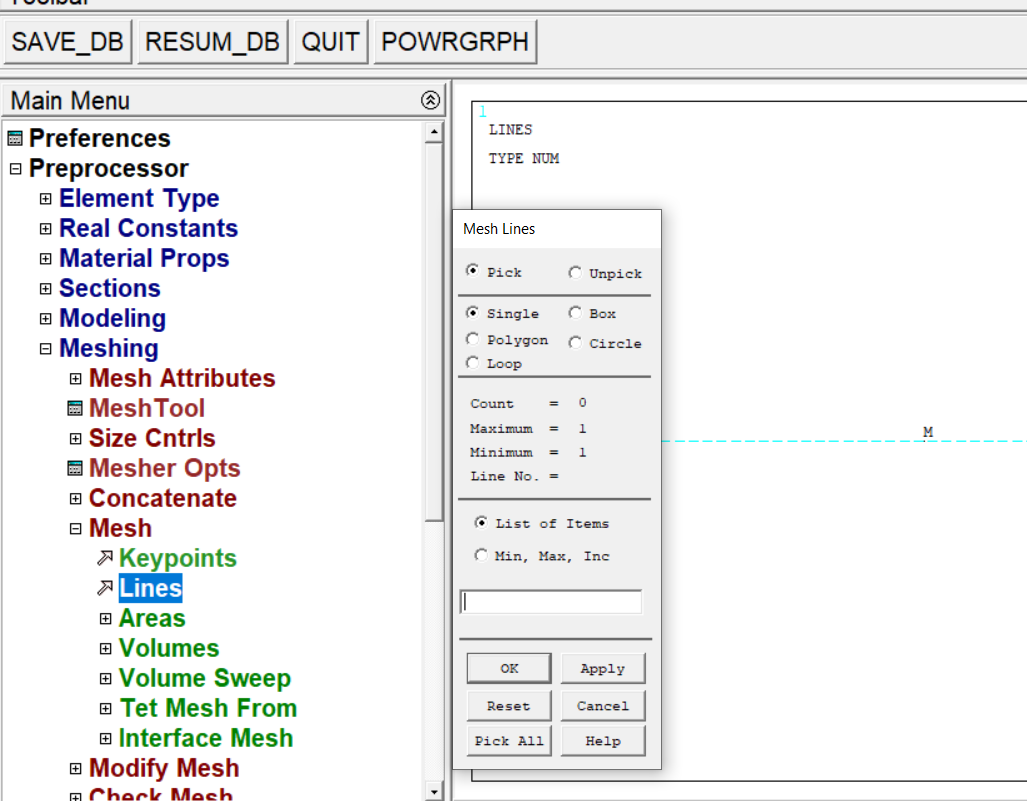Image resolution: width=1027 pixels, height=801 pixels.
Task: Select the List of Items option
Action: coord(481,523)
